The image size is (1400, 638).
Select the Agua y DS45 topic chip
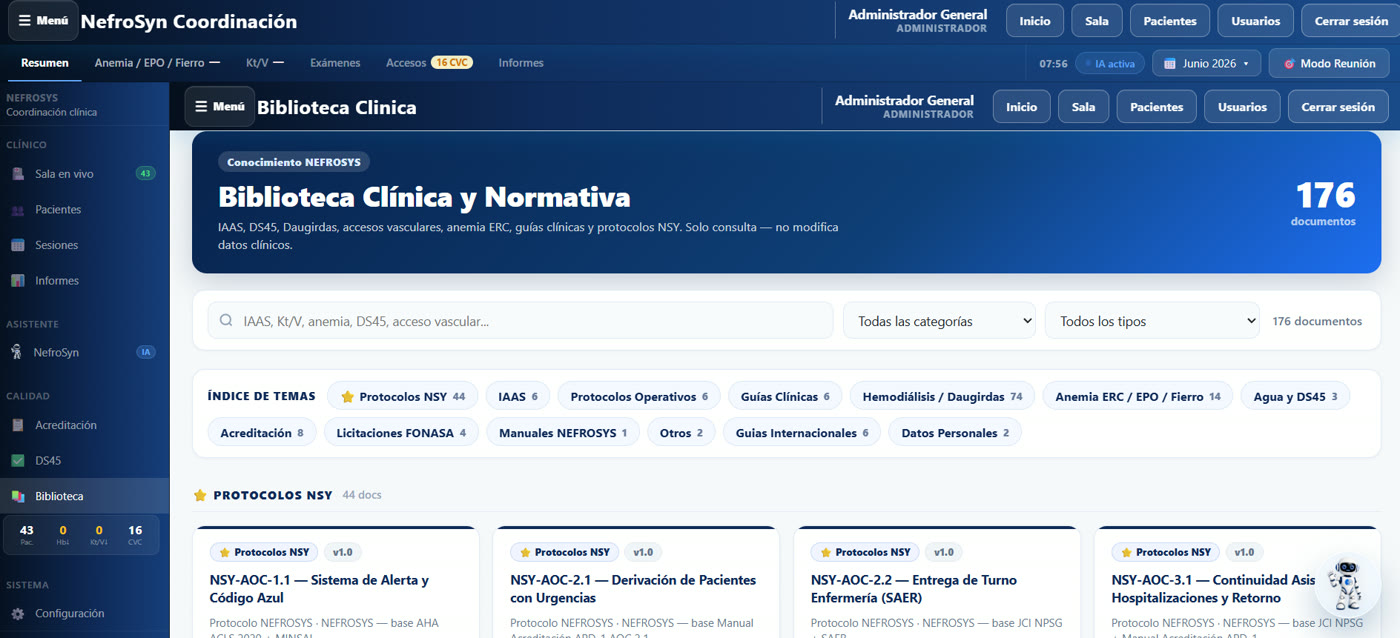(x=1295, y=397)
